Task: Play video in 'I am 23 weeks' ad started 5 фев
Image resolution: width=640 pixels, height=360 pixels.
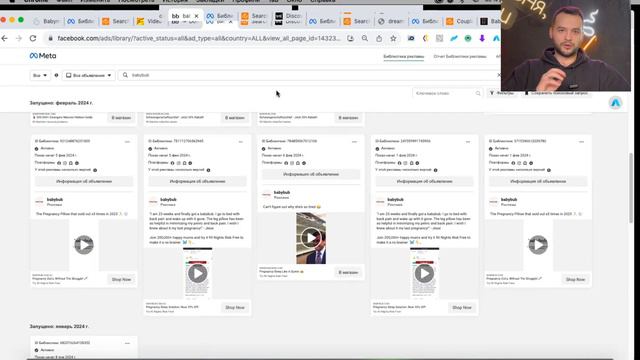Action: [198, 273]
